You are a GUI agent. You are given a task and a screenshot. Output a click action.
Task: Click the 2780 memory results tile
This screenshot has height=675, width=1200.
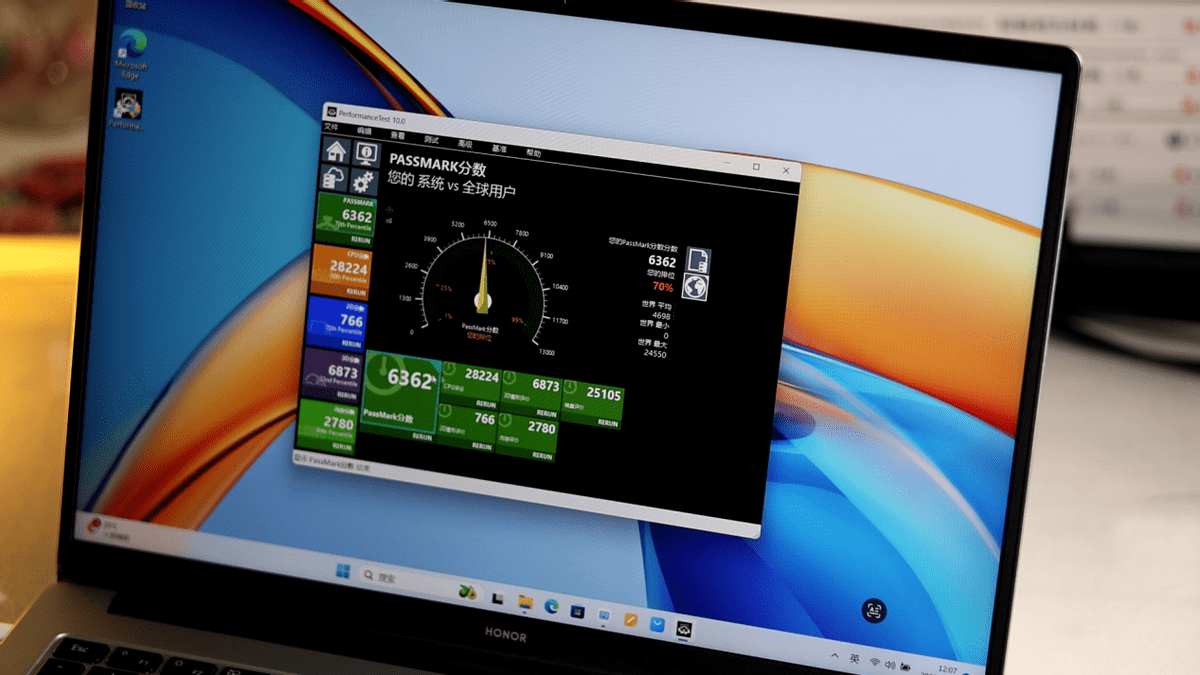pos(526,438)
